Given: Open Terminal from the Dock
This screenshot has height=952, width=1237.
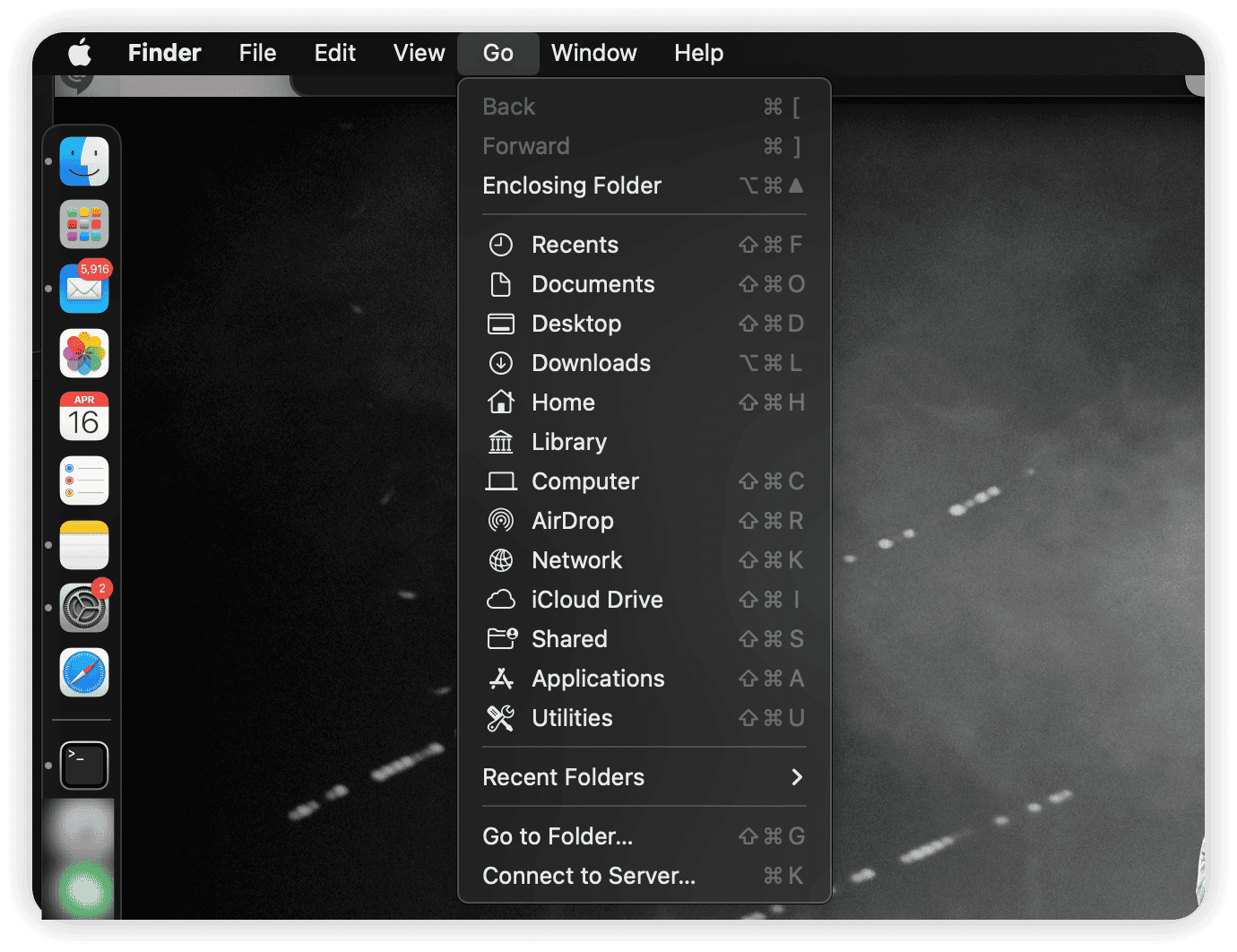Looking at the screenshot, I should pos(84,766).
